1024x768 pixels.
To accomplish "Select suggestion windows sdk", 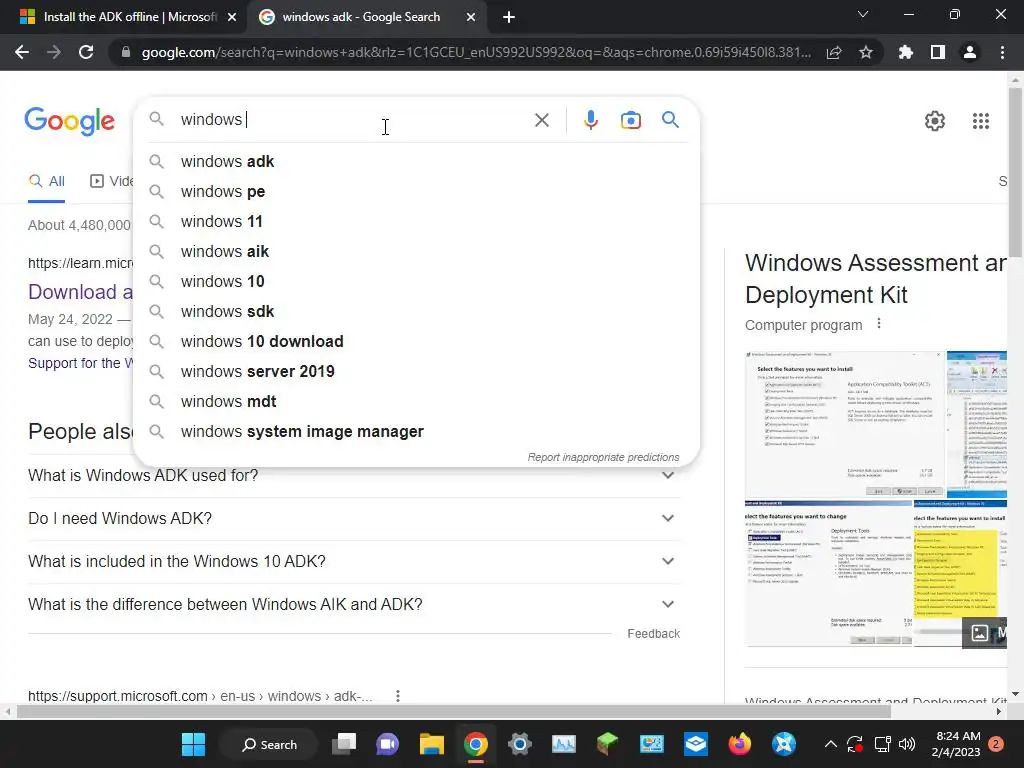I will click(x=416, y=312).
